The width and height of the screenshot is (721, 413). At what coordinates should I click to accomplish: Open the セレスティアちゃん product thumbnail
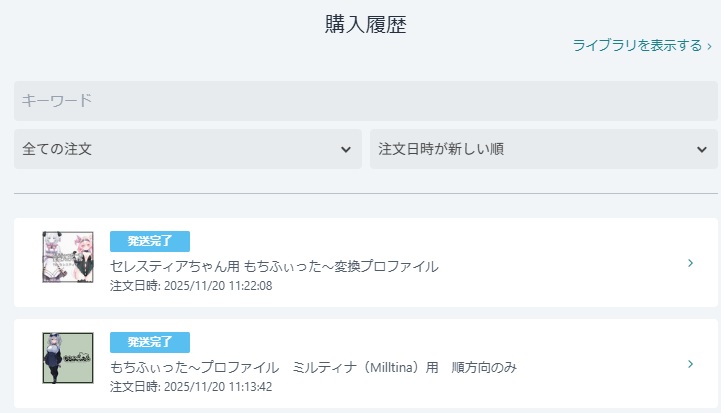[68, 257]
